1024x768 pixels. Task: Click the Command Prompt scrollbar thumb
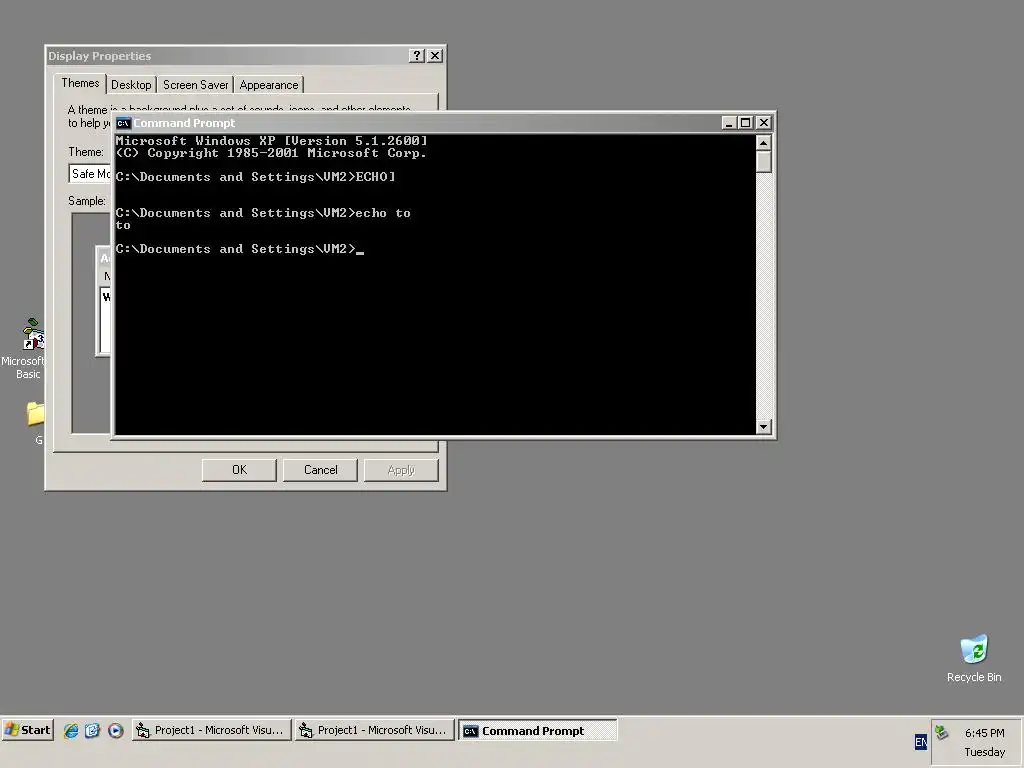[763, 162]
